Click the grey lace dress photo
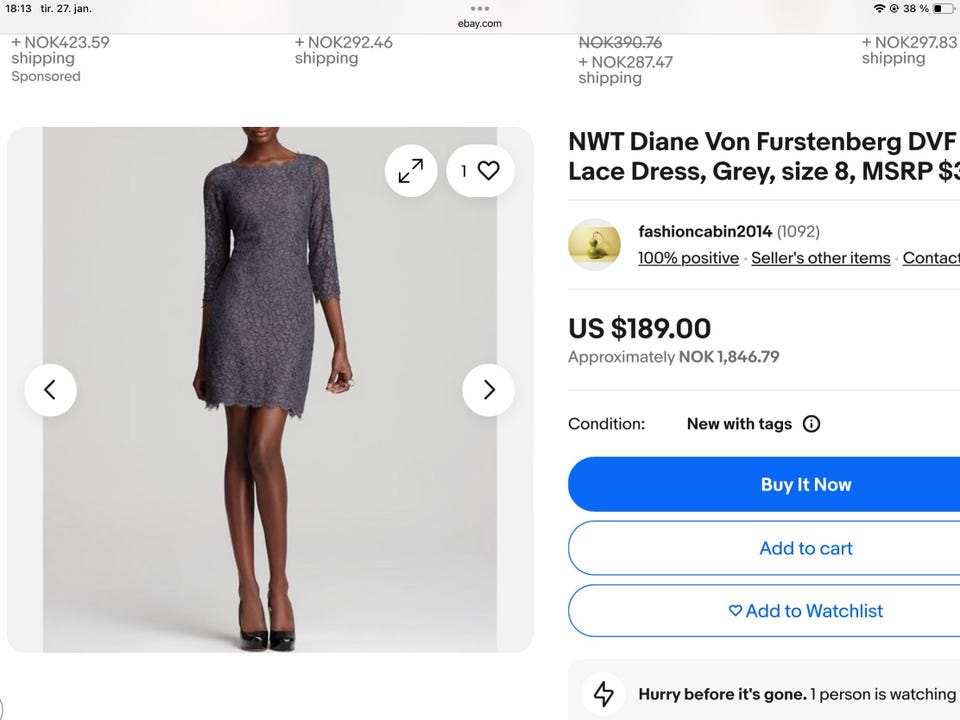 [x=270, y=390]
